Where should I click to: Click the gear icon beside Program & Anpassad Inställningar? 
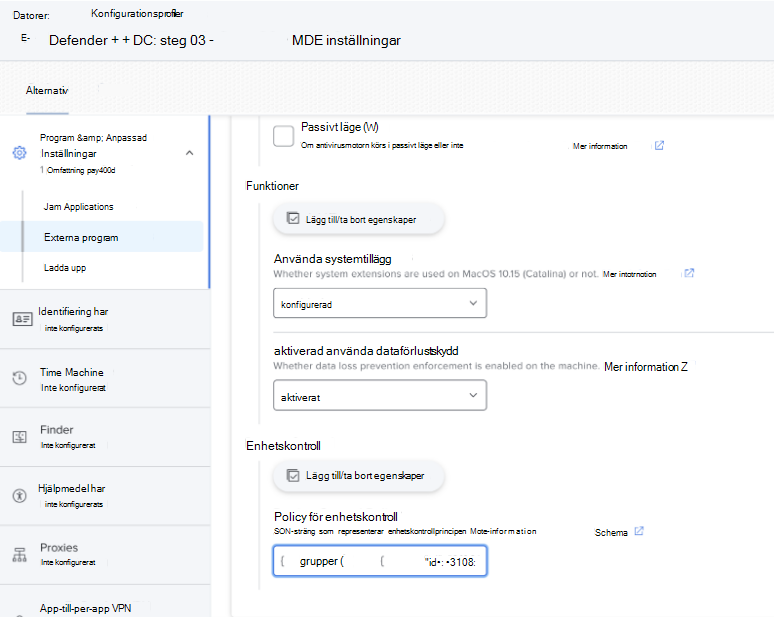point(19,153)
